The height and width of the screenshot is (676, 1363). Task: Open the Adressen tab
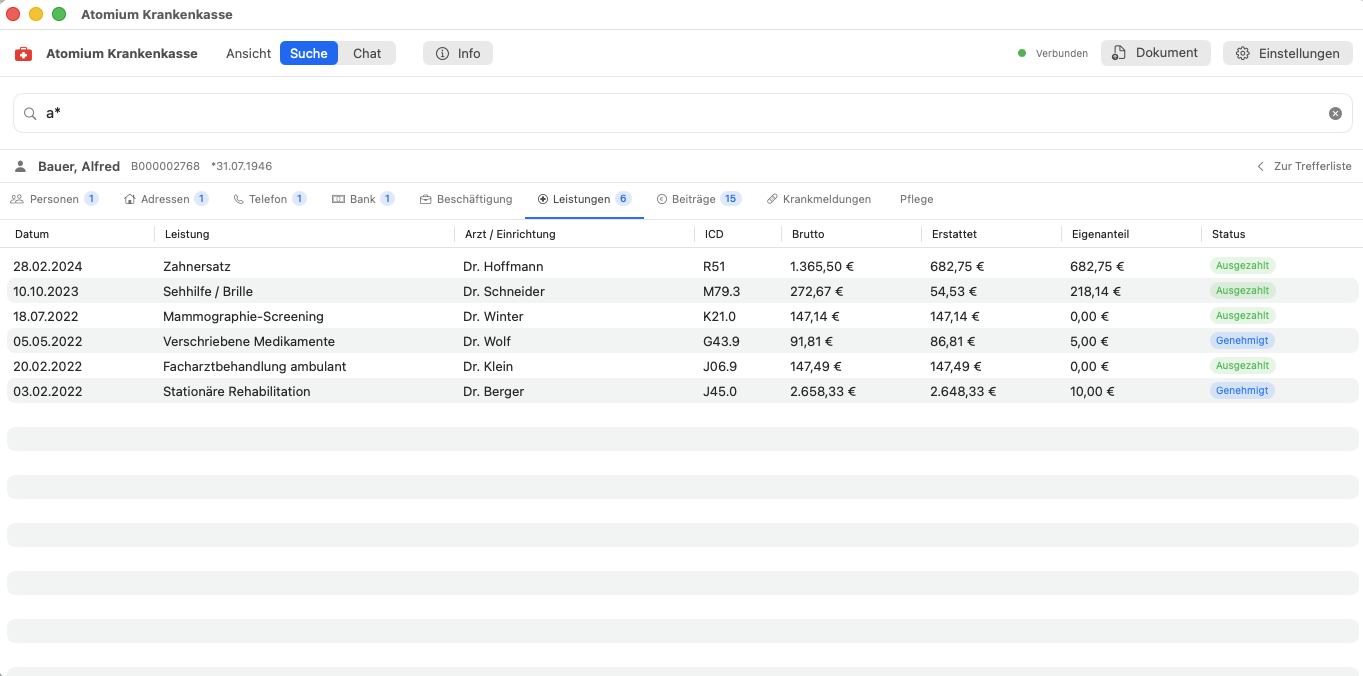(x=166, y=199)
